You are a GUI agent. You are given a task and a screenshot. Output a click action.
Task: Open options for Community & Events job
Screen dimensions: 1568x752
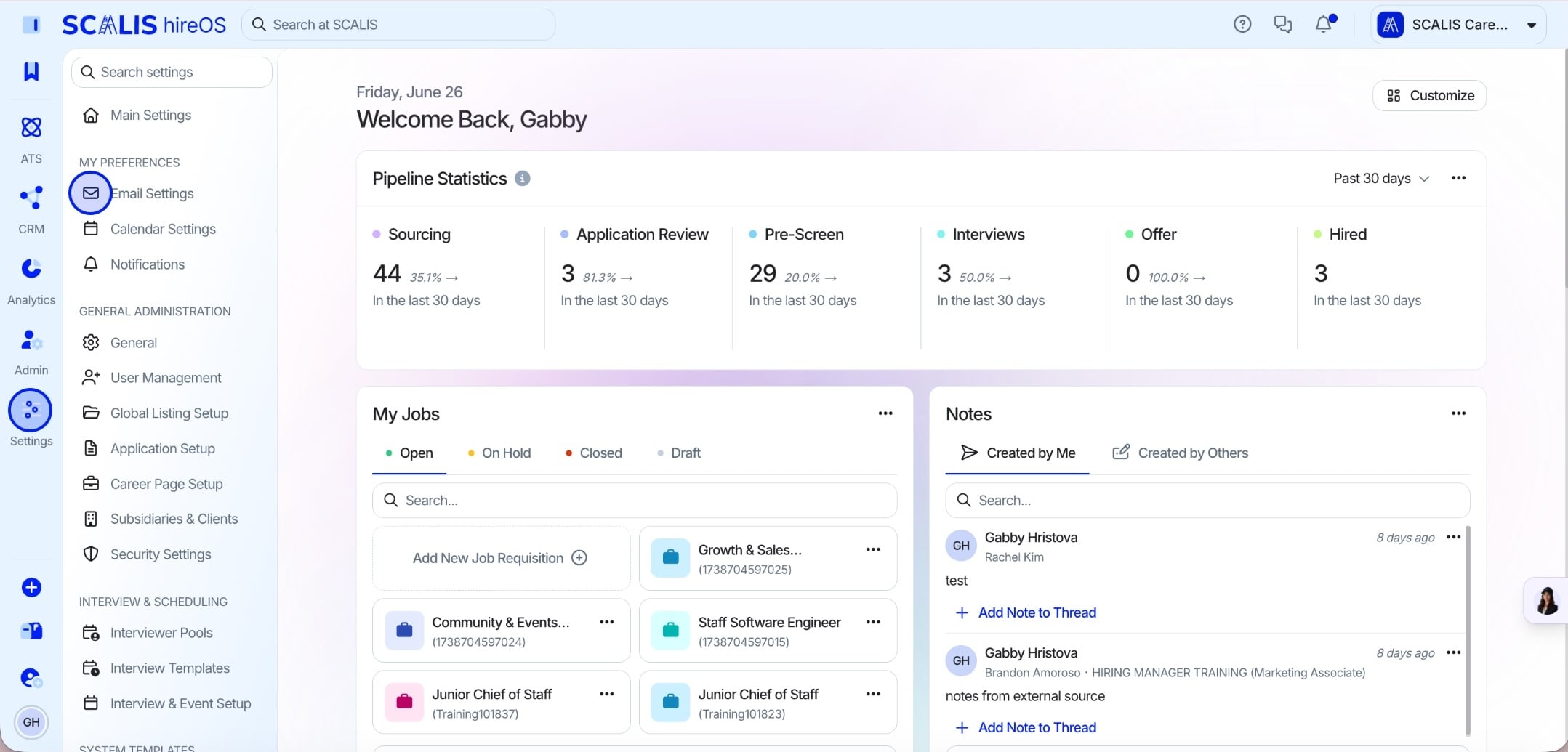(606, 622)
